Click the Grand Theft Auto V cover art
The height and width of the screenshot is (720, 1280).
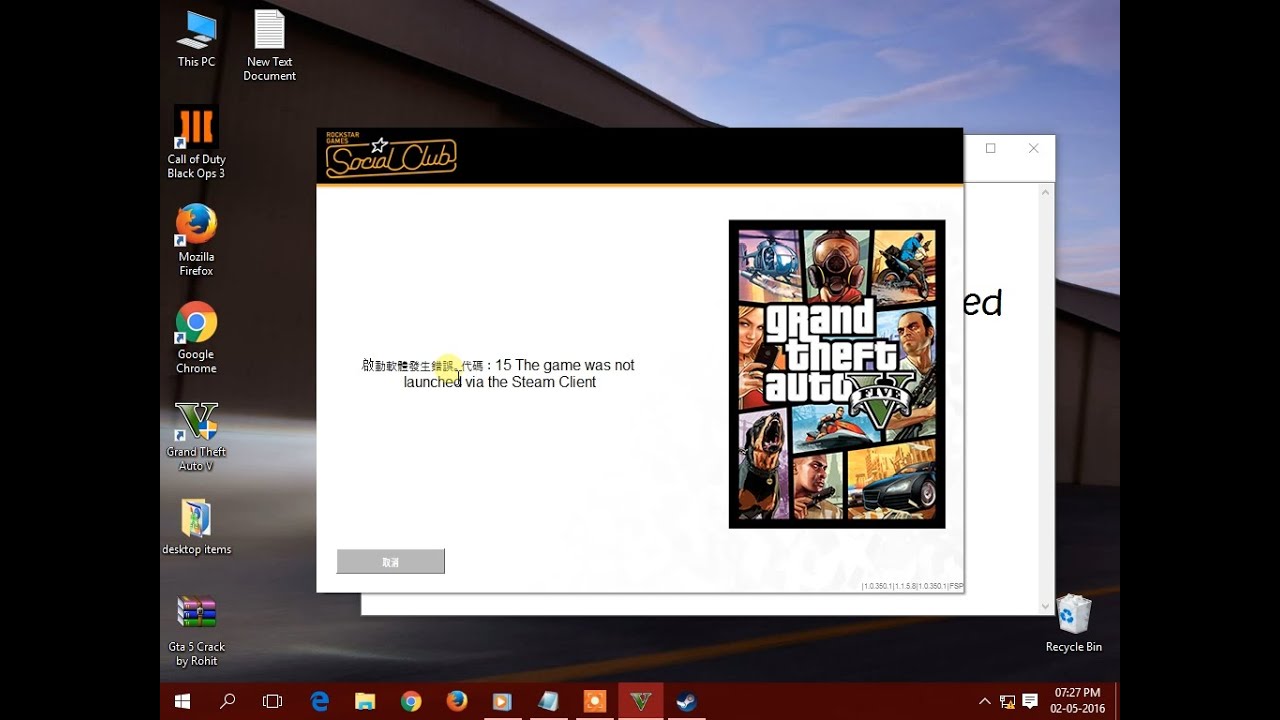click(837, 374)
